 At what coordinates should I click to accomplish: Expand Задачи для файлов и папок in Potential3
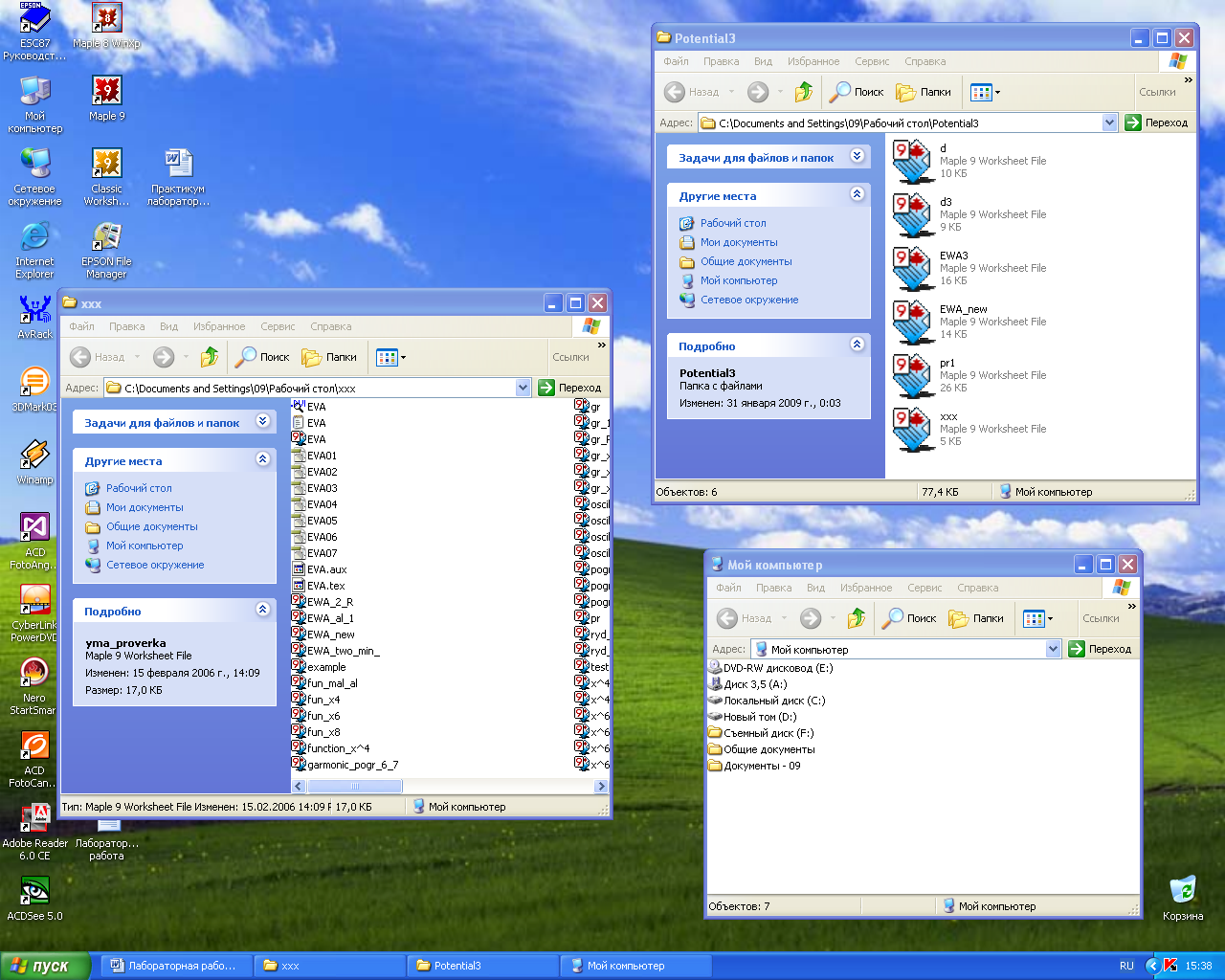pos(857,156)
